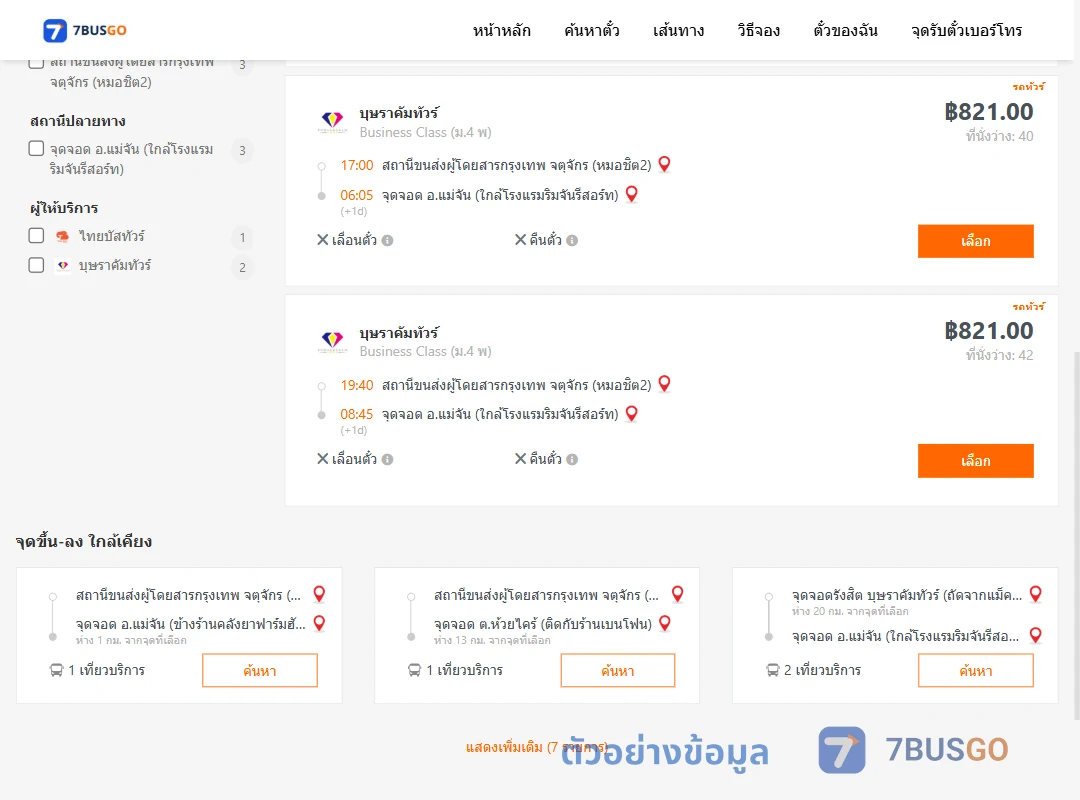Image resolution: width=1080 pixels, height=800 pixels.
Task: Click the ไทยบัสทัวร์ operator logo in filters
Action: click(x=63, y=236)
